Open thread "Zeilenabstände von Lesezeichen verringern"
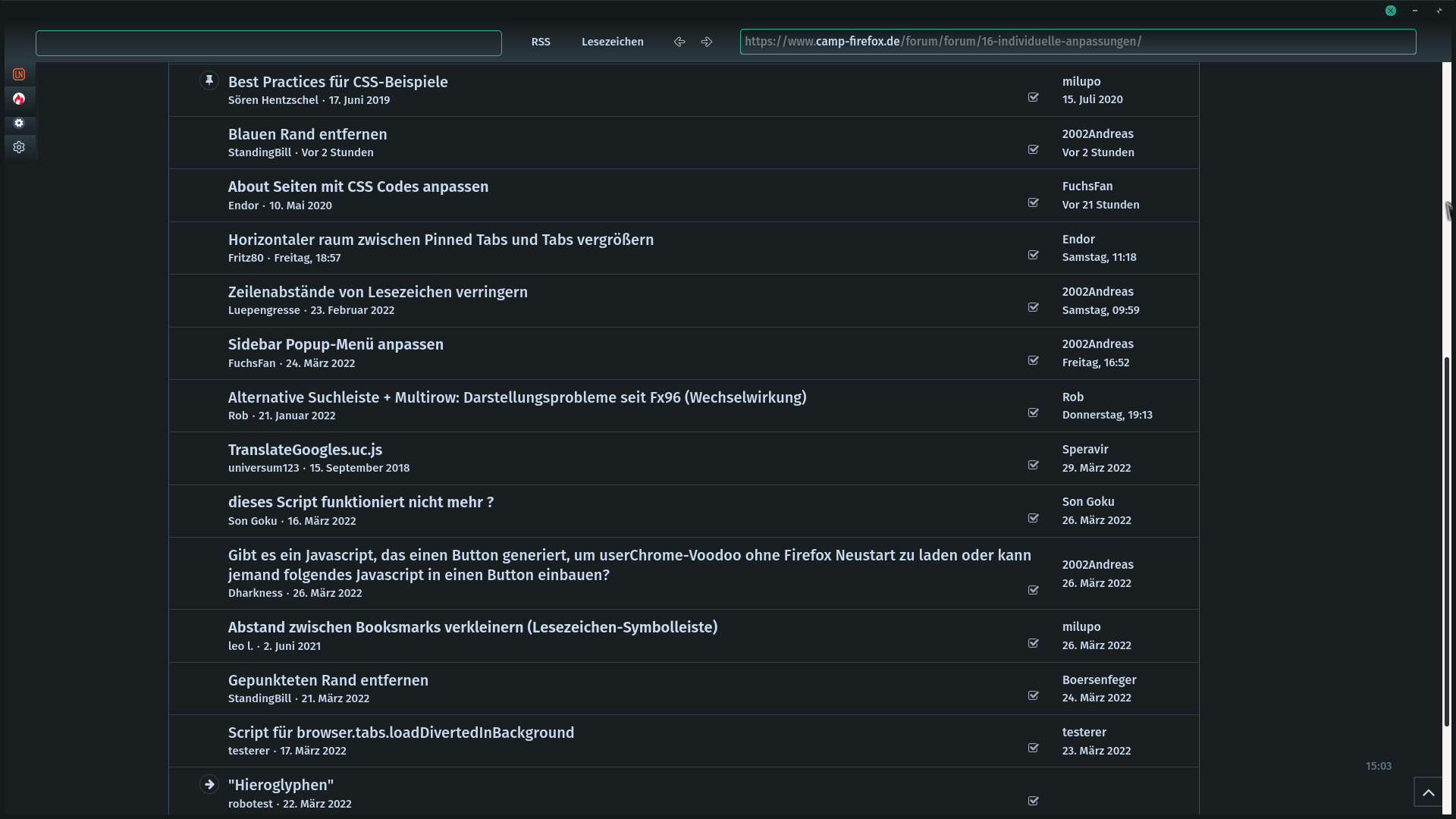Image resolution: width=1456 pixels, height=819 pixels. pyautogui.click(x=378, y=292)
